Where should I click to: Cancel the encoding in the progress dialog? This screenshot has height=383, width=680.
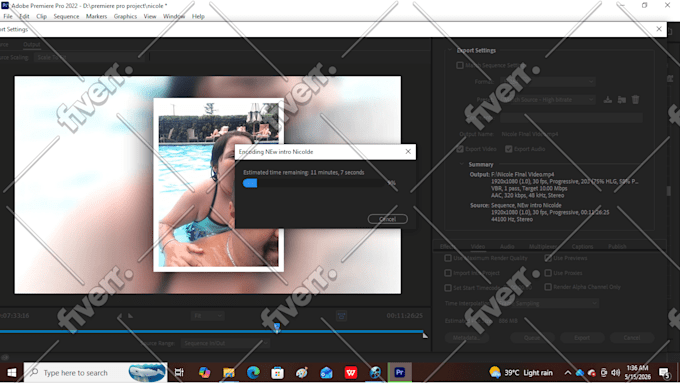(387, 219)
